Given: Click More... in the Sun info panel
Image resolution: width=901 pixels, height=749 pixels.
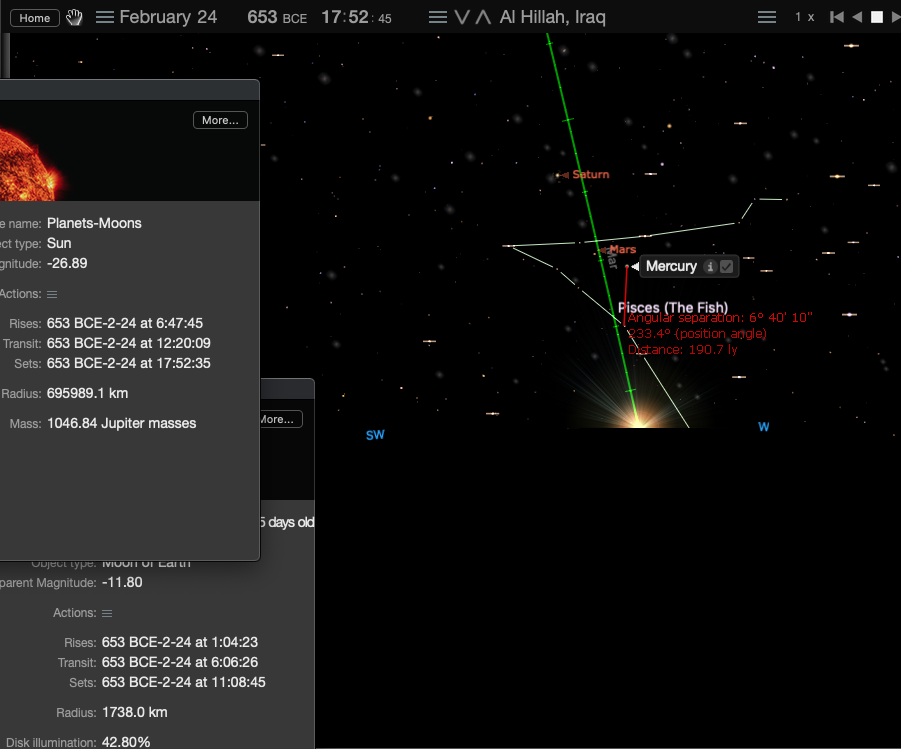Looking at the screenshot, I should (220, 120).
